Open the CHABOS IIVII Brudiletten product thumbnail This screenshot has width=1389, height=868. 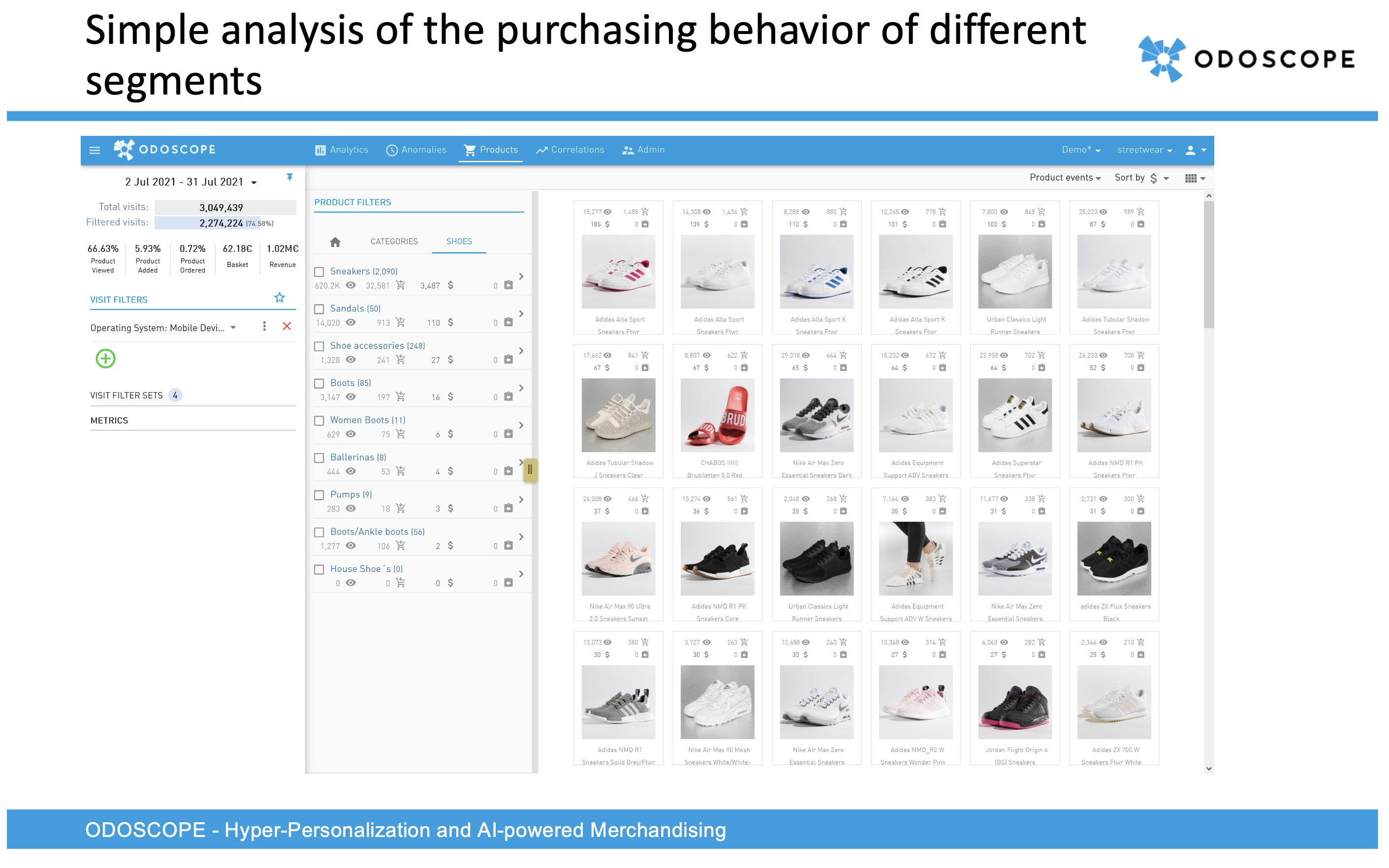(717, 415)
